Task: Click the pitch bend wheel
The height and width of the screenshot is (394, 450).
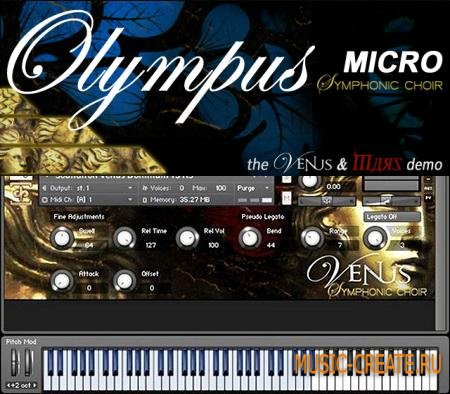Action: tap(15, 363)
